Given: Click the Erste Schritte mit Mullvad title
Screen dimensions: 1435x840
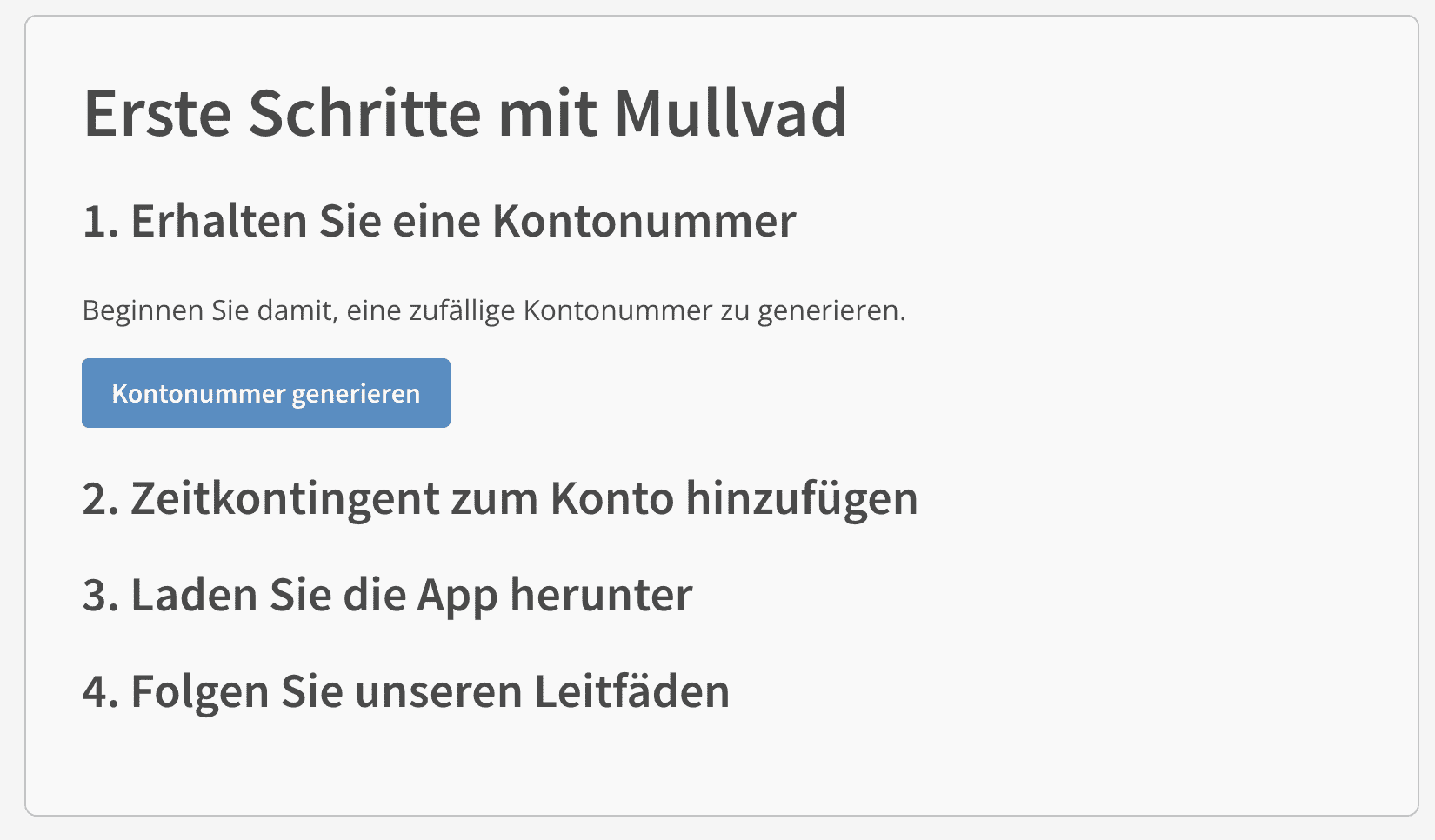Looking at the screenshot, I should pos(464,113).
